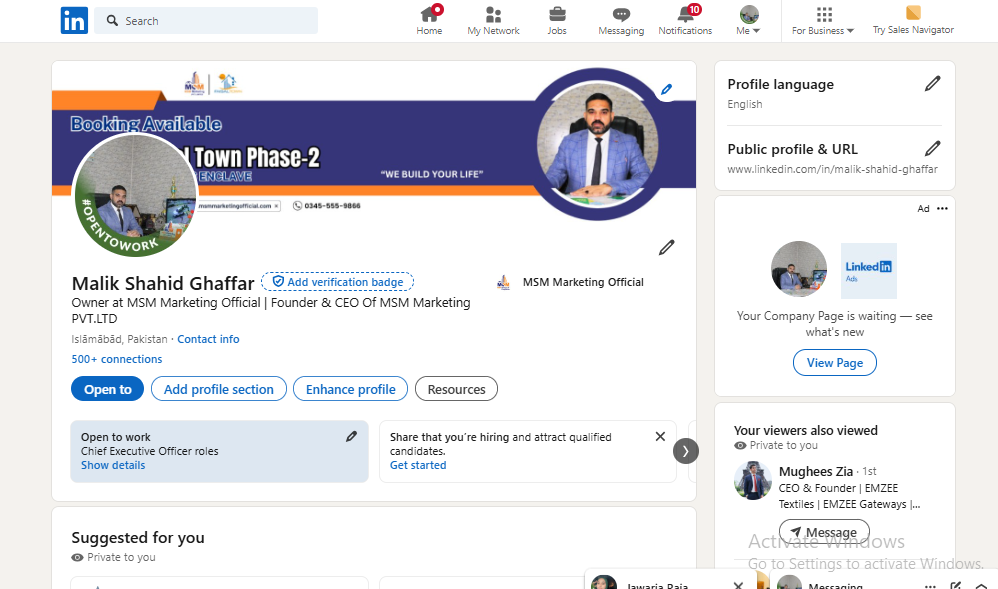Open Try Sales Navigator

pyautogui.click(x=913, y=21)
